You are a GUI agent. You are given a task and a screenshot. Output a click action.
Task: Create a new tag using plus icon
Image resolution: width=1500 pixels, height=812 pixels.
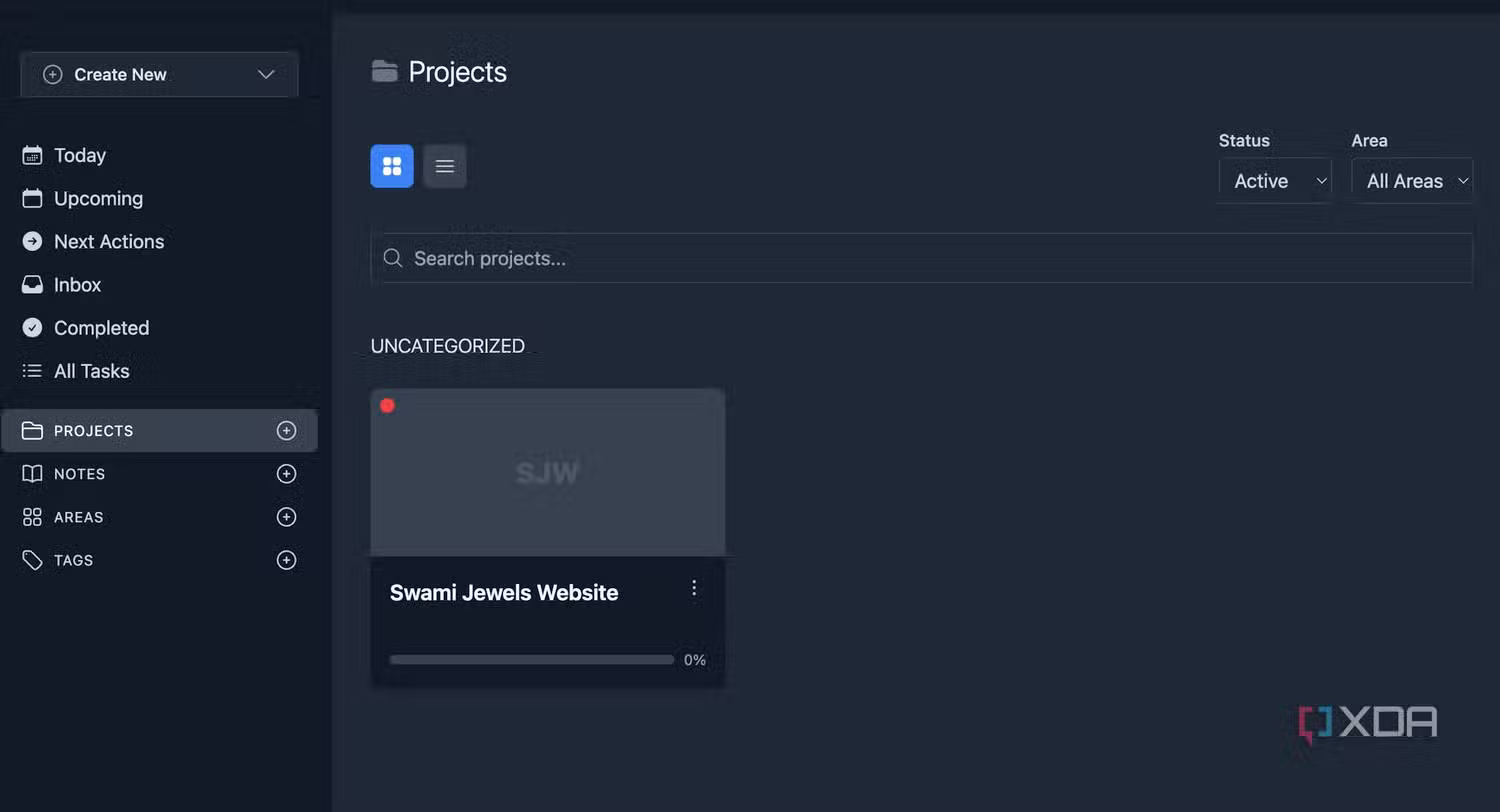[x=286, y=560]
